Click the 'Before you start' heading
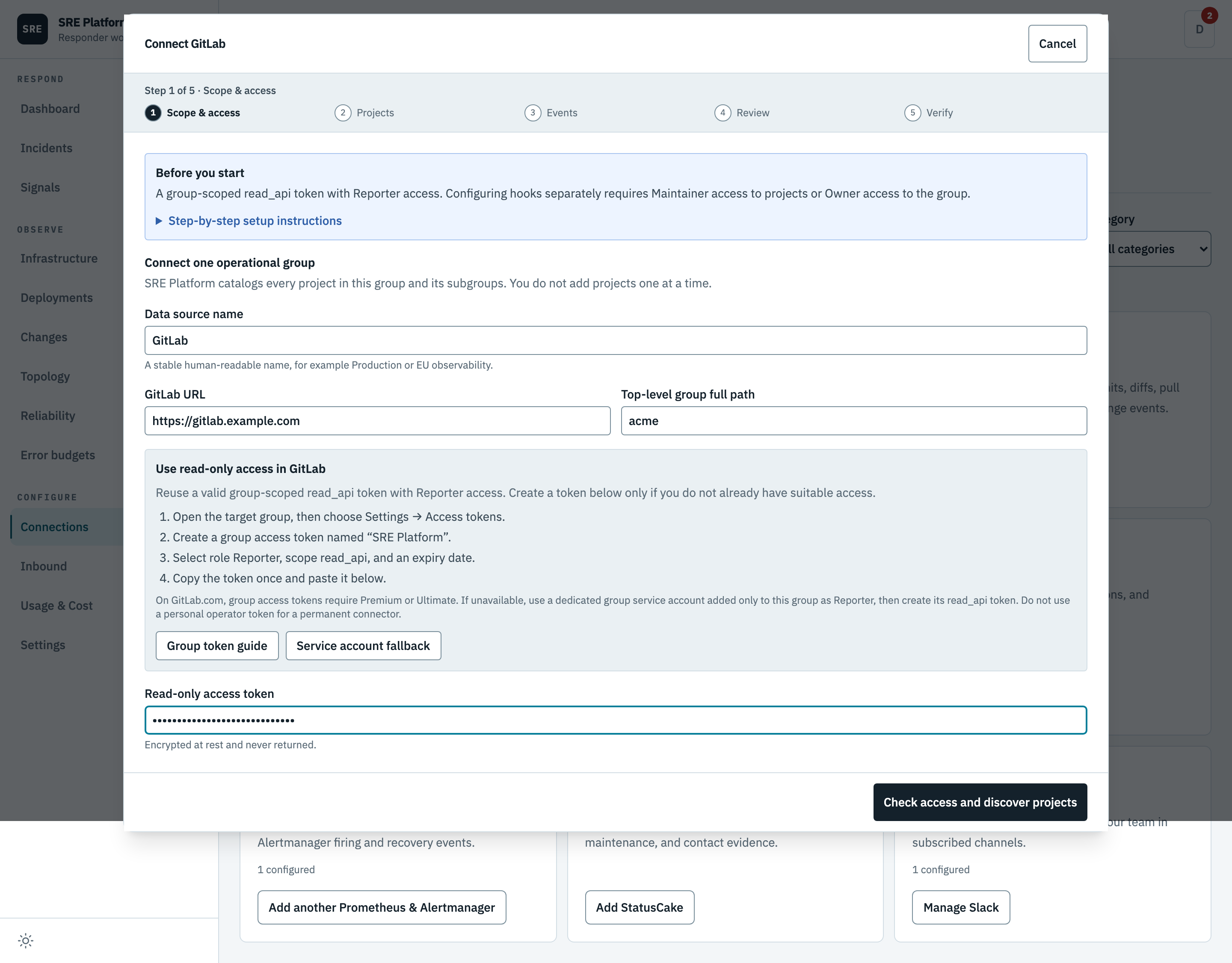Screen dimensions: 1232x963 coord(200,173)
